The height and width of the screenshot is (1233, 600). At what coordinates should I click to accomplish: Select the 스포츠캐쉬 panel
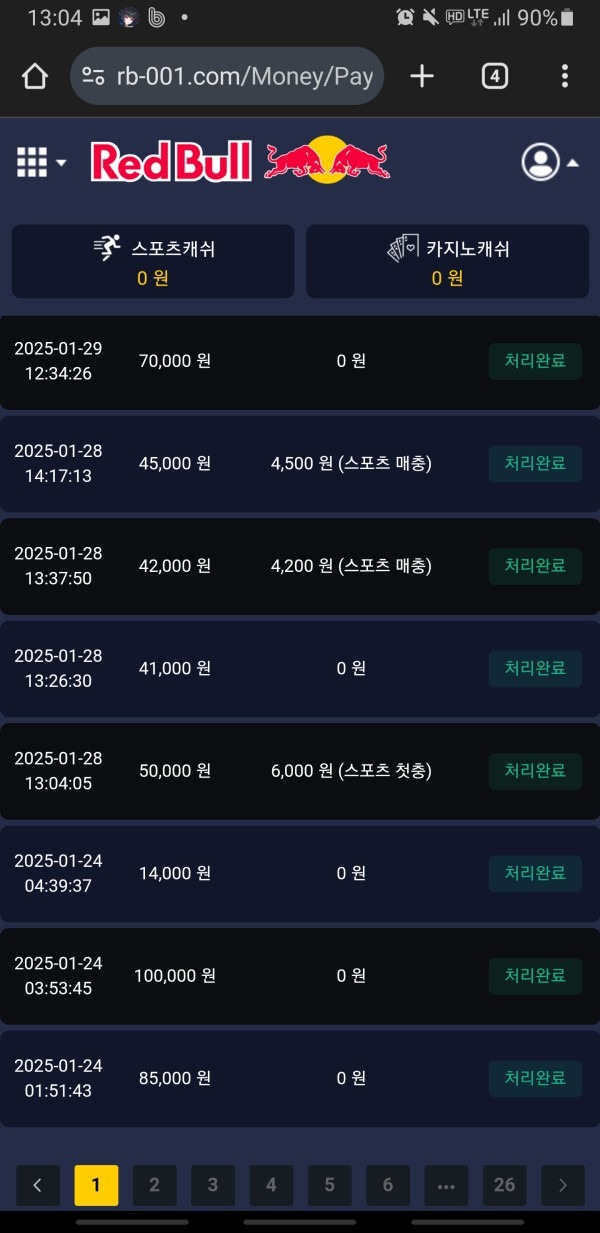coord(152,262)
